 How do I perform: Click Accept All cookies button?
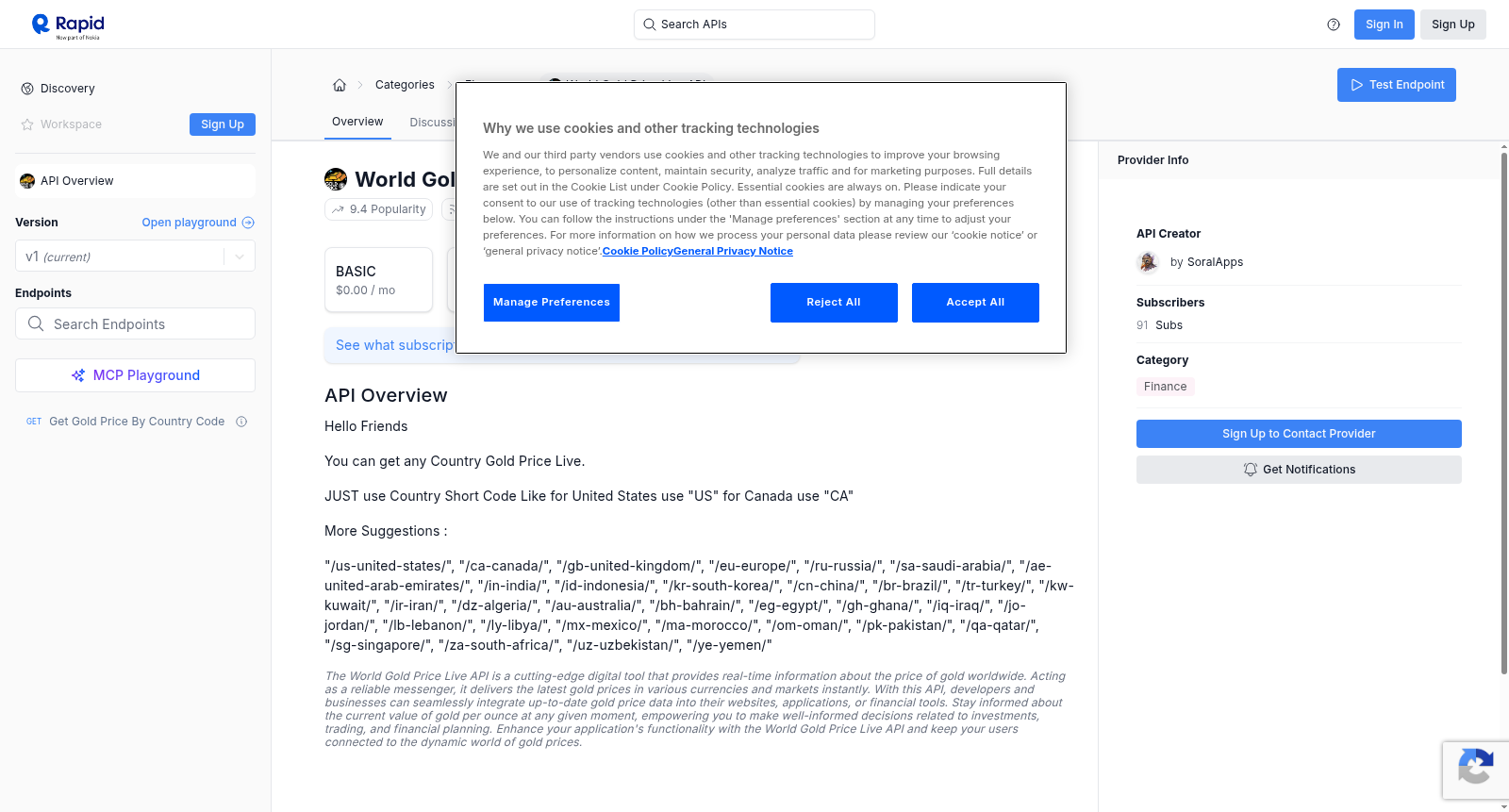[975, 303]
